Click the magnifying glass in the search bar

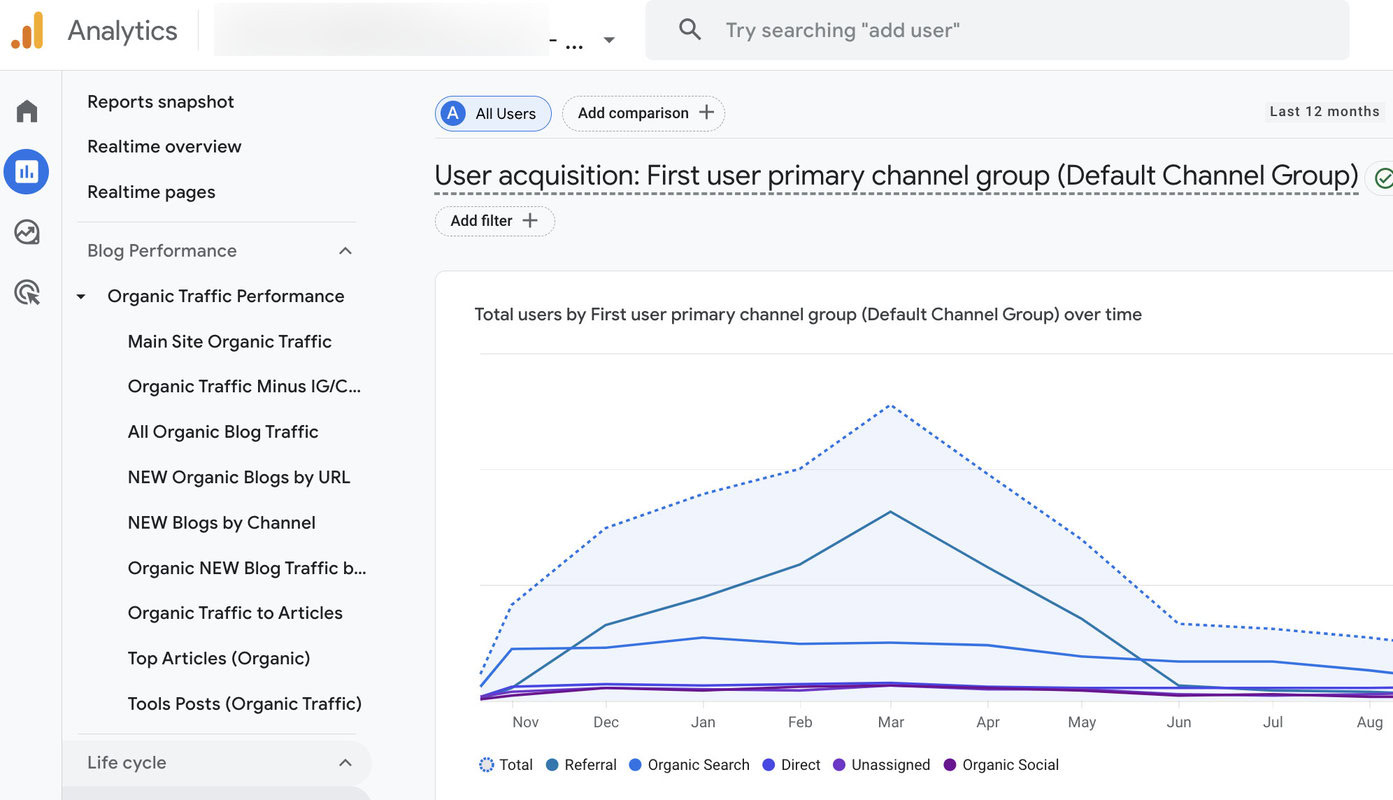[689, 29]
